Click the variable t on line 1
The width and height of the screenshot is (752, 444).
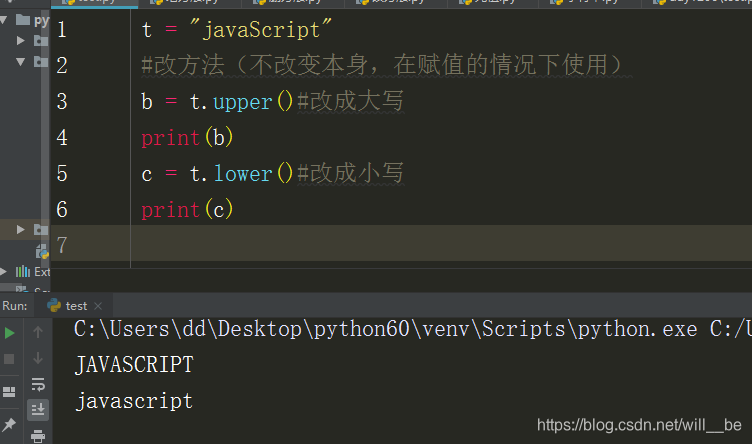pos(147,30)
